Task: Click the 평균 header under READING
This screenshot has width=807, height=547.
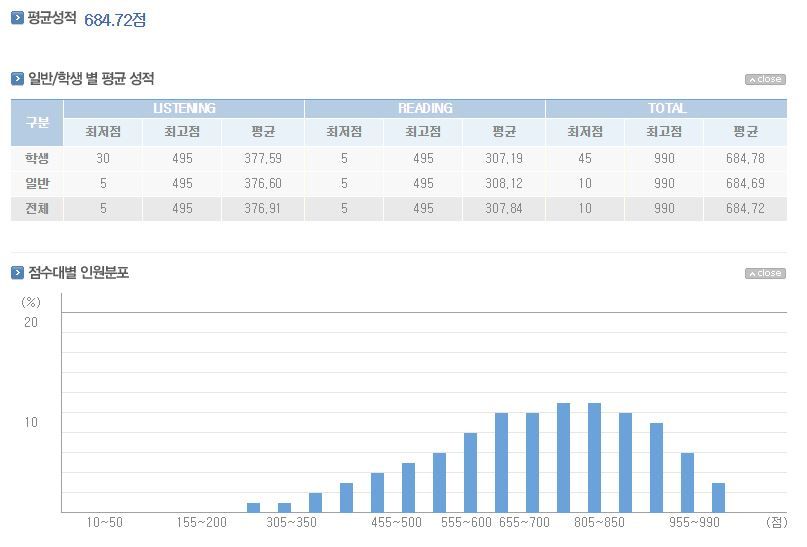Action: click(x=504, y=132)
